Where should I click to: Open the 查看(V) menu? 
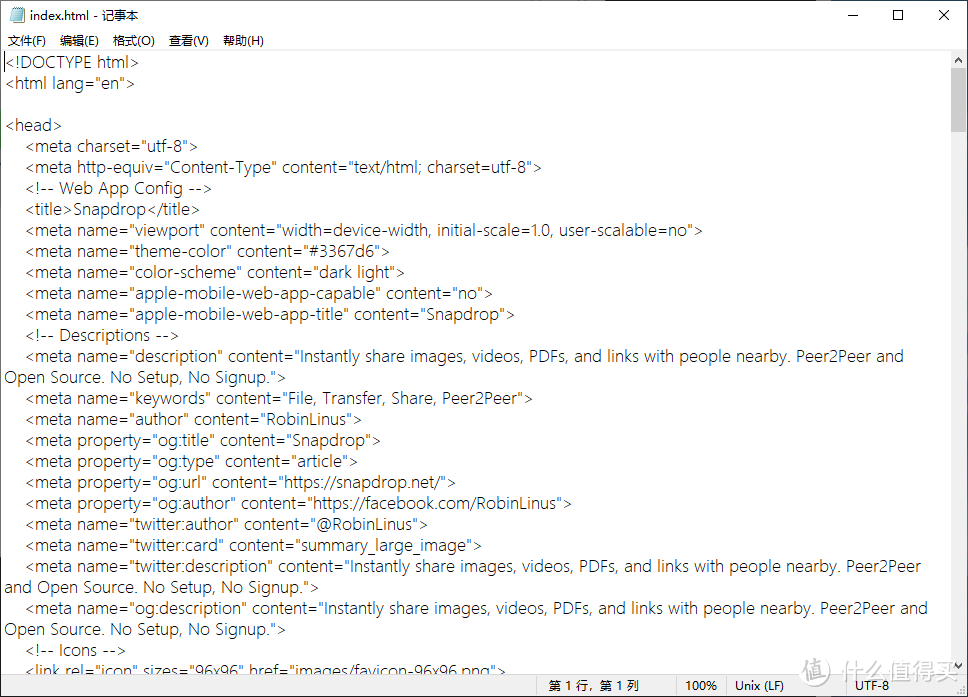coord(188,41)
